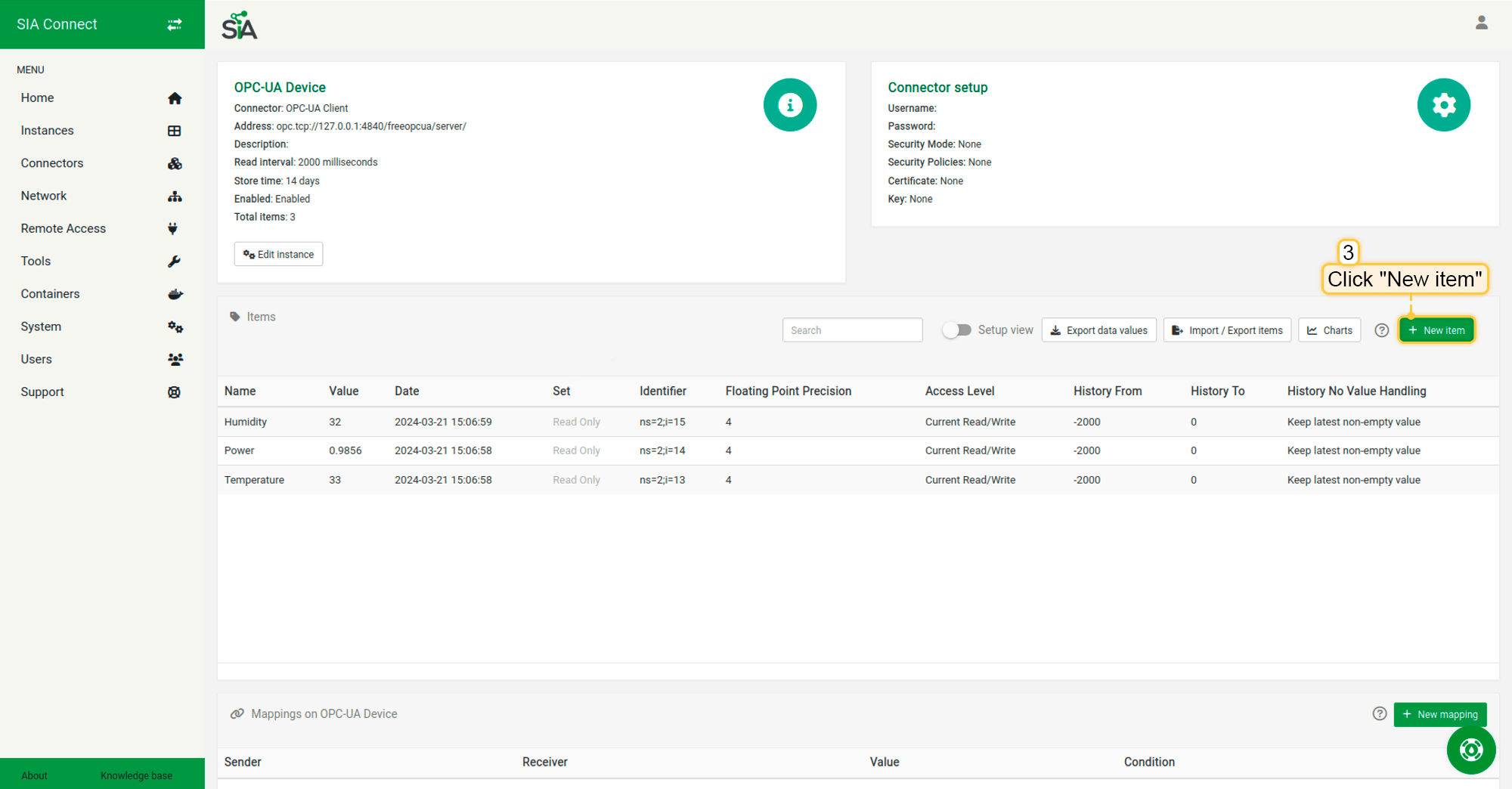Image resolution: width=1512 pixels, height=789 pixels.
Task: Open help icon beside Charts button
Action: pyautogui.click(x=1381, y=330)
